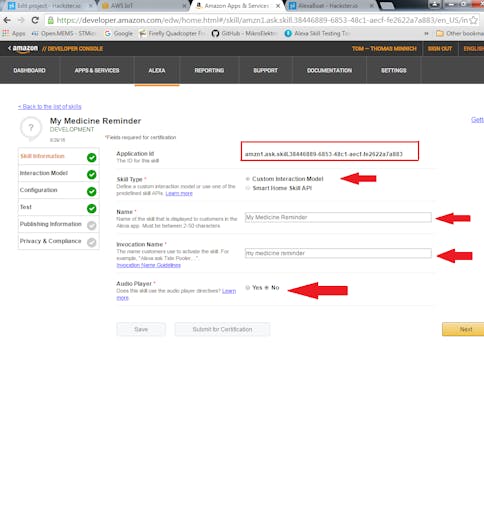Image resolution: width=484 pixels, height=510 pixels.
Task: Select Smart Home Skill API radio button
Action: 248,188
